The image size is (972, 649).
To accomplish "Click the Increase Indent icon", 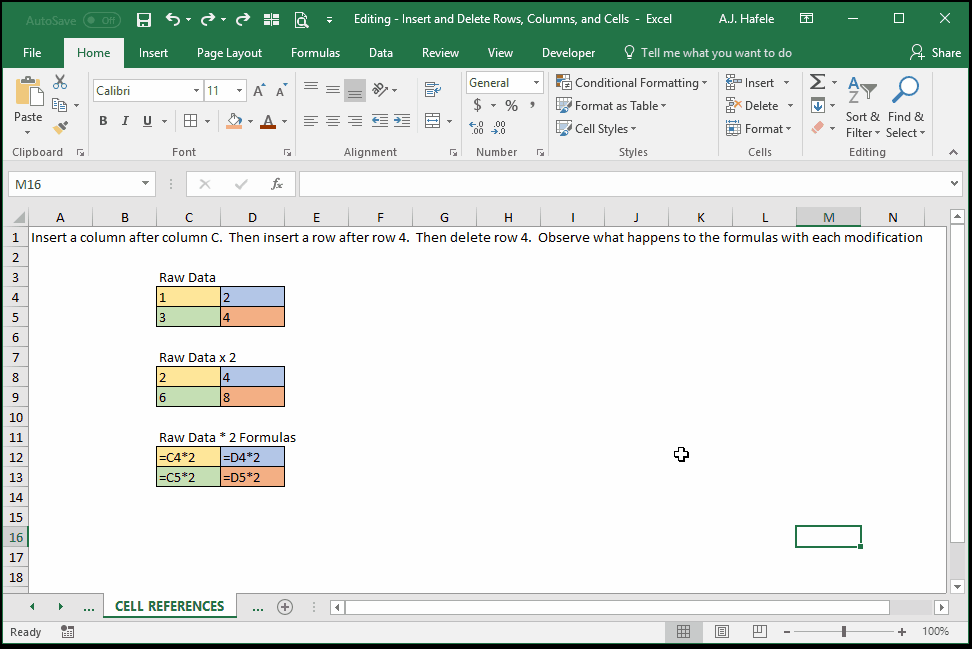I will click(x=402, y=121).
